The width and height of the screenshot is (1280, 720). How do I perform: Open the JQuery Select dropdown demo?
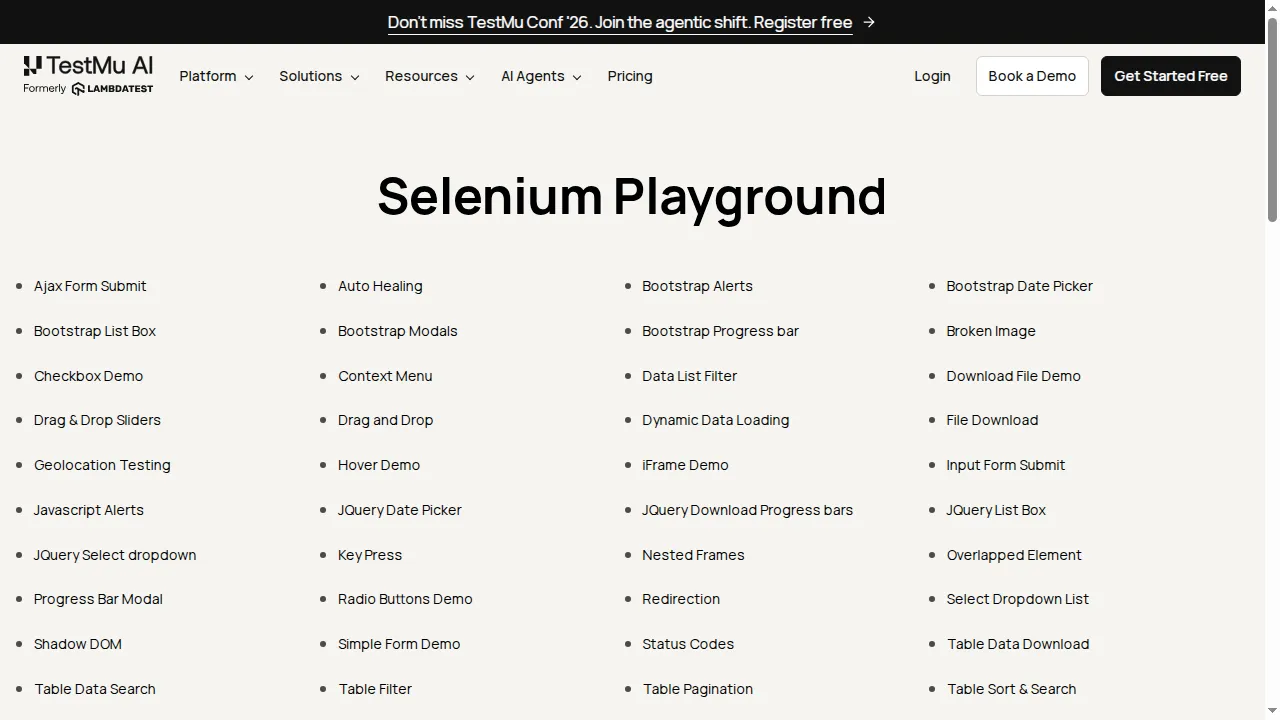pyautogui.click(x=115, y=555)
